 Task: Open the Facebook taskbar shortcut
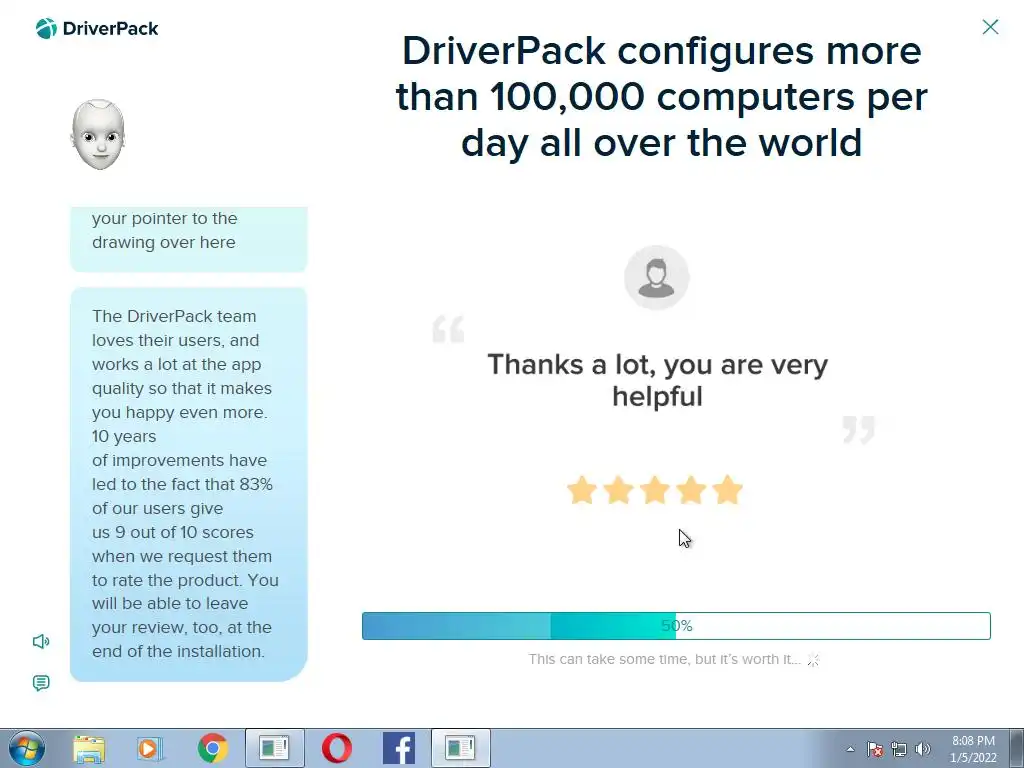(398, 748)
